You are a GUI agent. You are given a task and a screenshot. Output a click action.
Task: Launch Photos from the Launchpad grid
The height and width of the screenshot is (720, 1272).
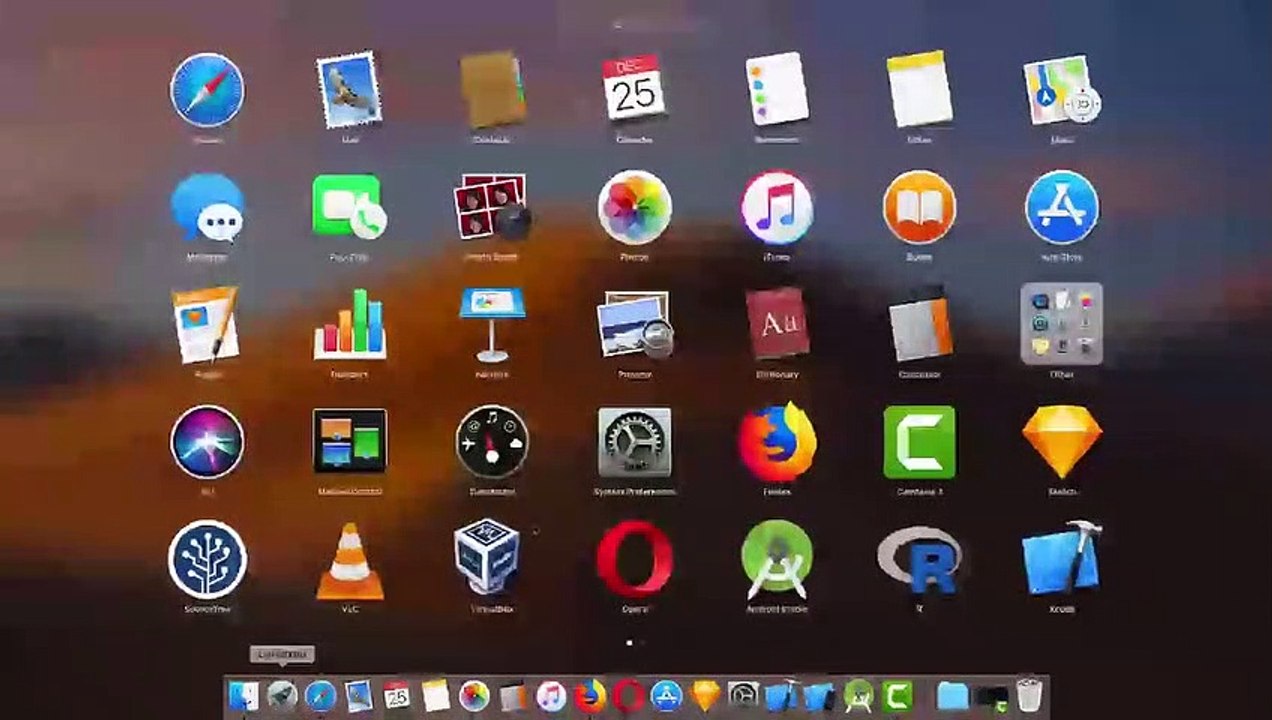click(x=634, y=207)
